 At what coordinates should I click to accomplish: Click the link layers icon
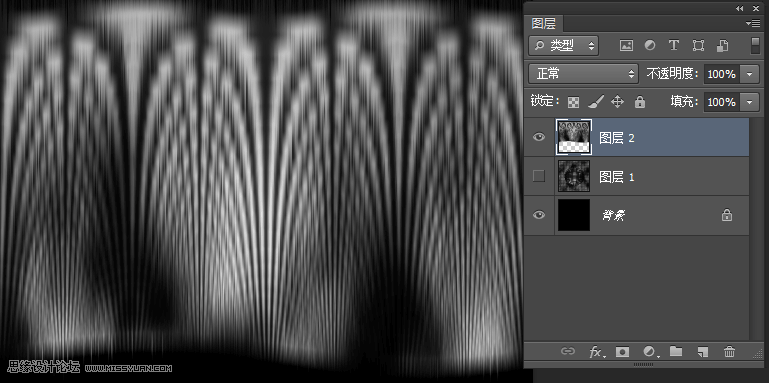pyautogui.click(x=568, y=351)
